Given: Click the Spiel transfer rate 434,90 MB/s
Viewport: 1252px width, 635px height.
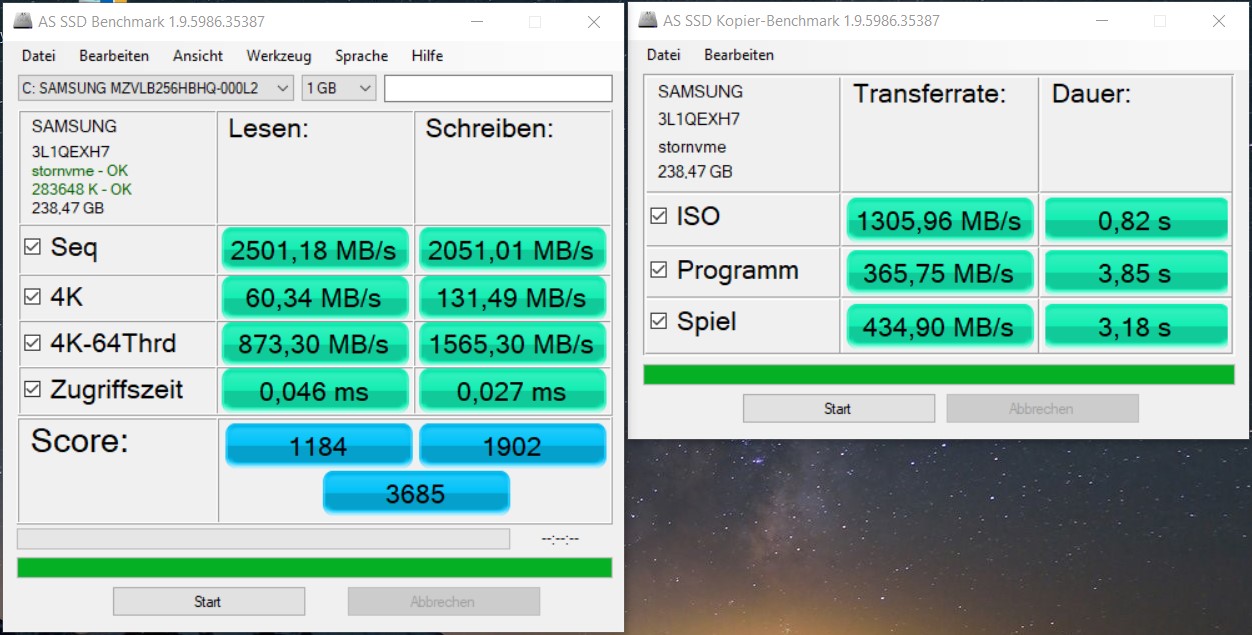Looking at the screenshot, I should 940,326.
